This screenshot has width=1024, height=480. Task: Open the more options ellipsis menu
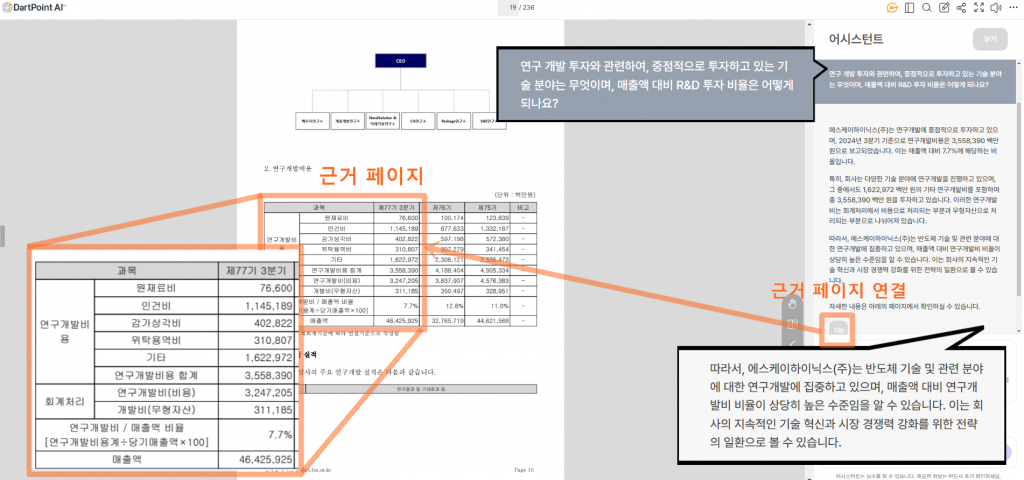[x=1013, y=8]
